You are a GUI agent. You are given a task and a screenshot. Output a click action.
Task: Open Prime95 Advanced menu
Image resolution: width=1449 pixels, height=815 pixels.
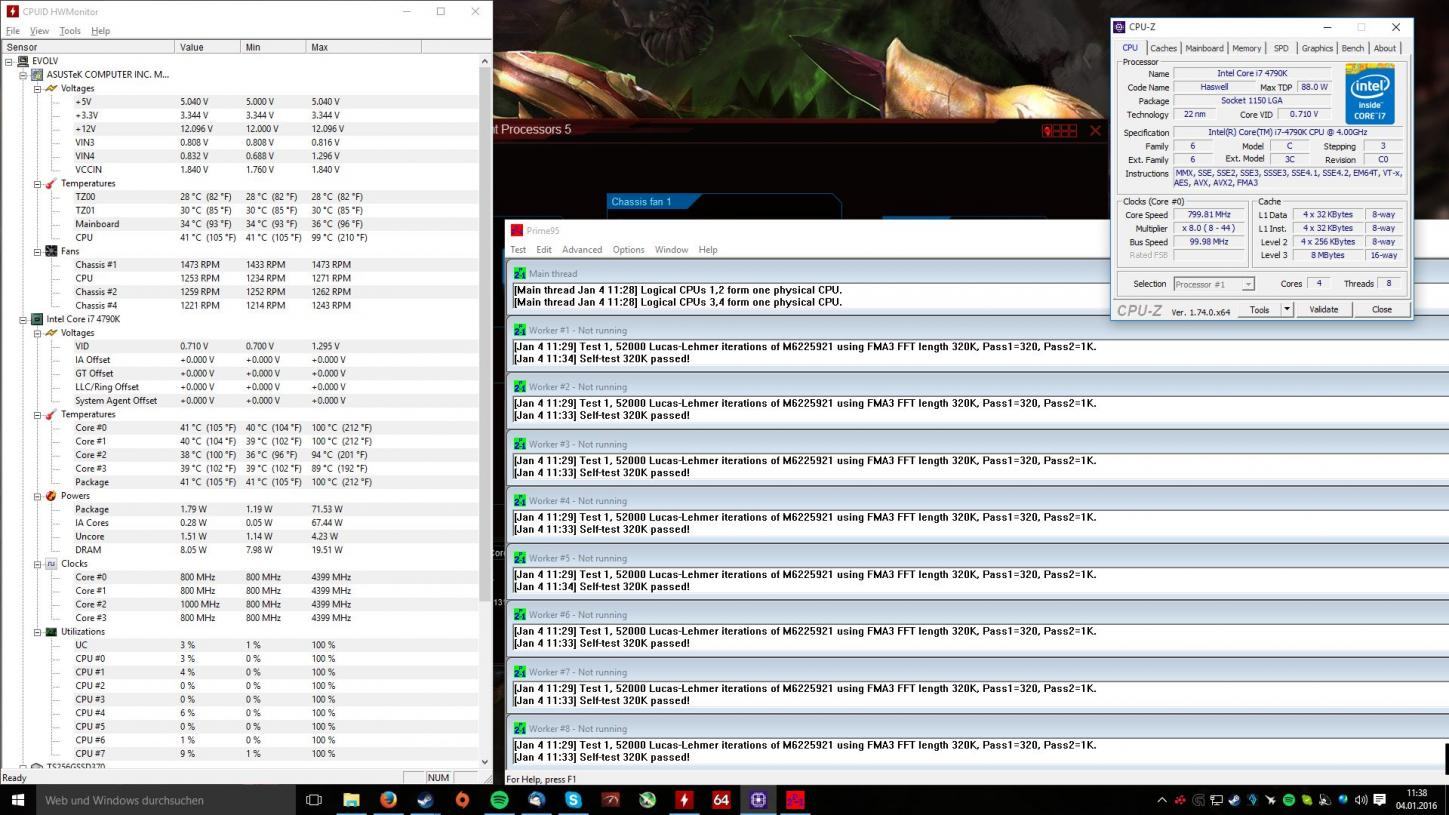[x=582, y=250]
